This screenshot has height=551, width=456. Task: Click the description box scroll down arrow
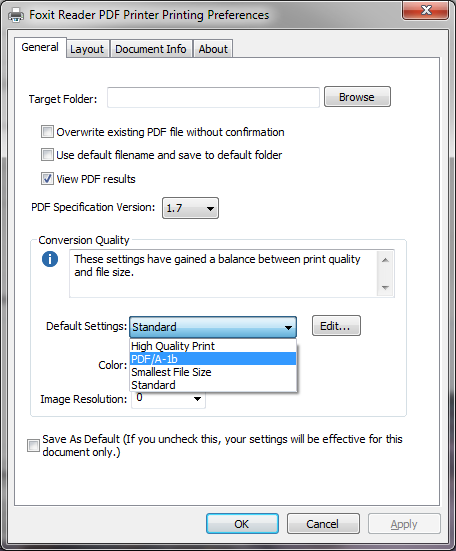coord(385,288)
